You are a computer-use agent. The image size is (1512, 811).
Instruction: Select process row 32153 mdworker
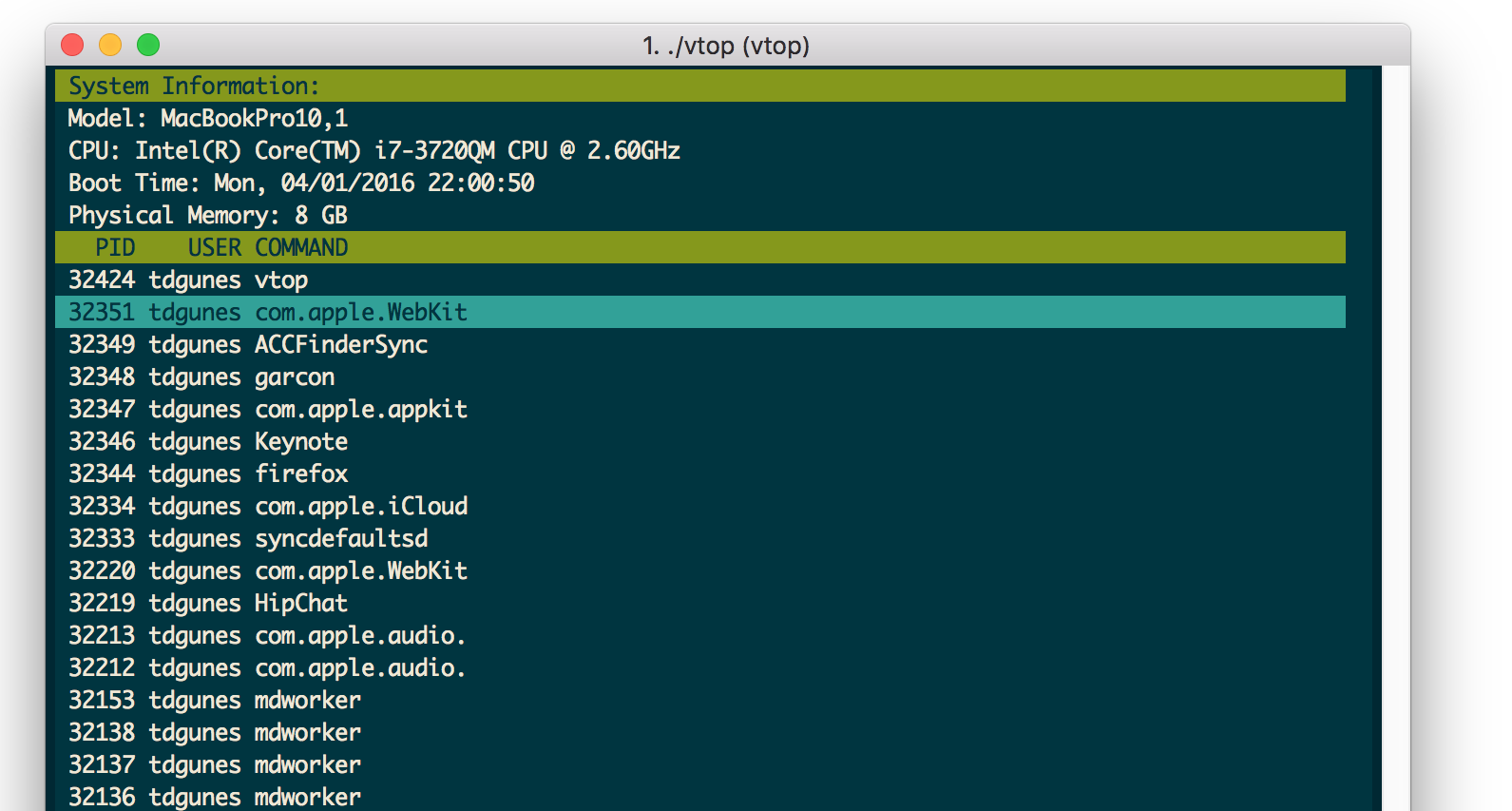point(700,700)
